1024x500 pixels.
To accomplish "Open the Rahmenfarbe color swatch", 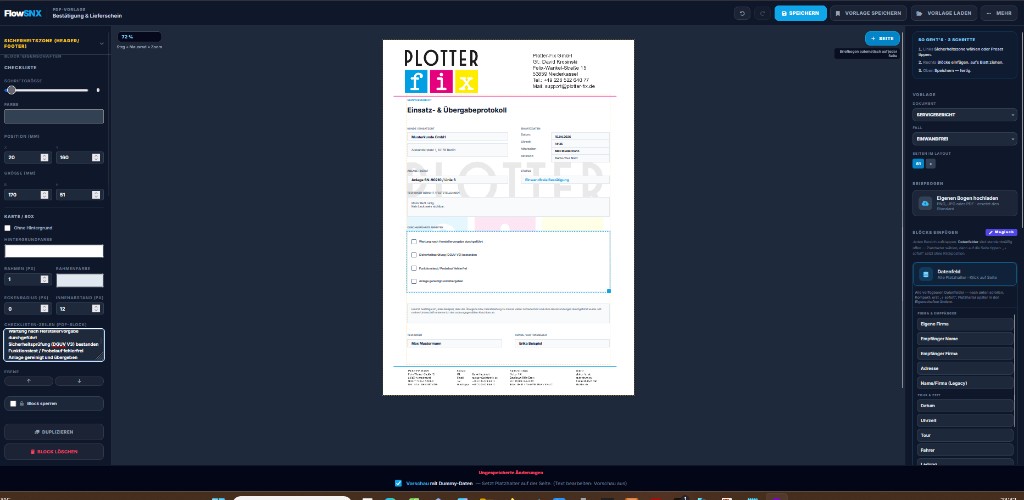I will coord(80,280).
